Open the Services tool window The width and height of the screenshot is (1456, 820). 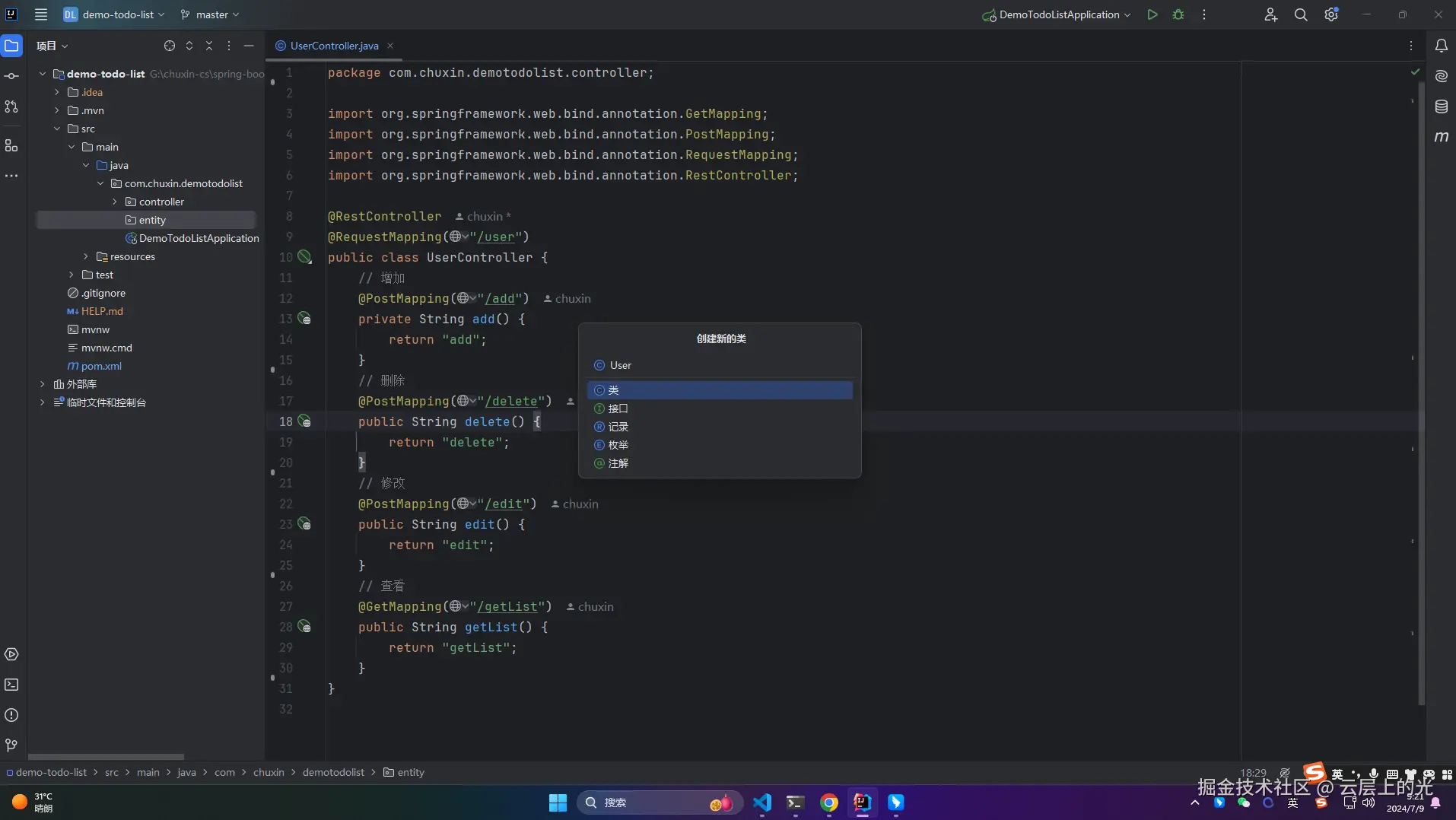(11, 654)
